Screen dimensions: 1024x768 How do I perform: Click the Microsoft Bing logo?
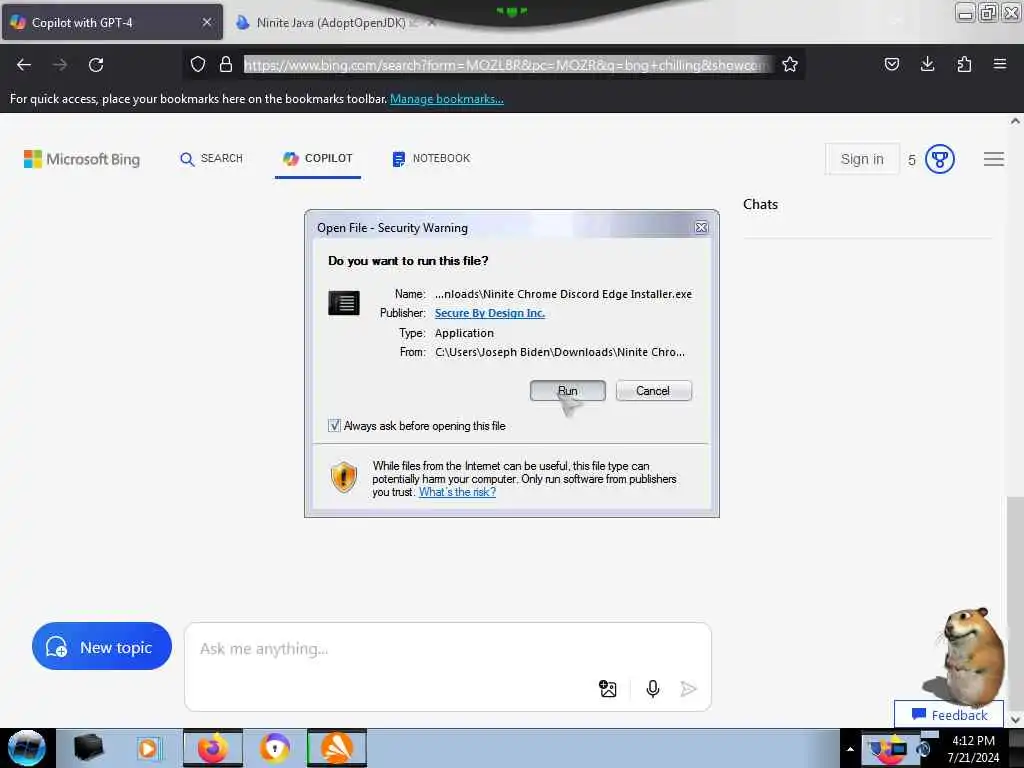(82, 159)
